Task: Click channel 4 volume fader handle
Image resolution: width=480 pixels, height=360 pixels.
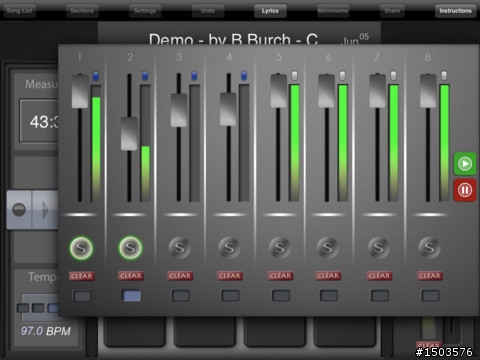Action: (x=228, y=109)
